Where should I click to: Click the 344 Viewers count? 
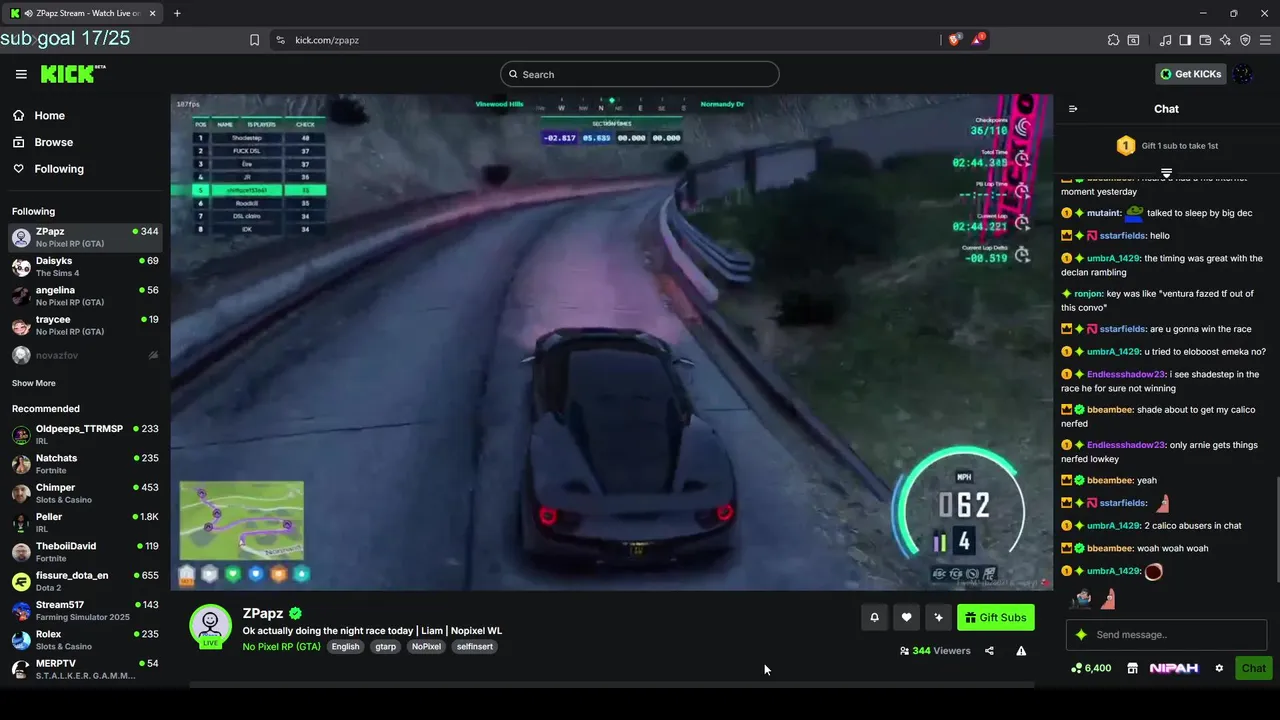pos(935,651)
